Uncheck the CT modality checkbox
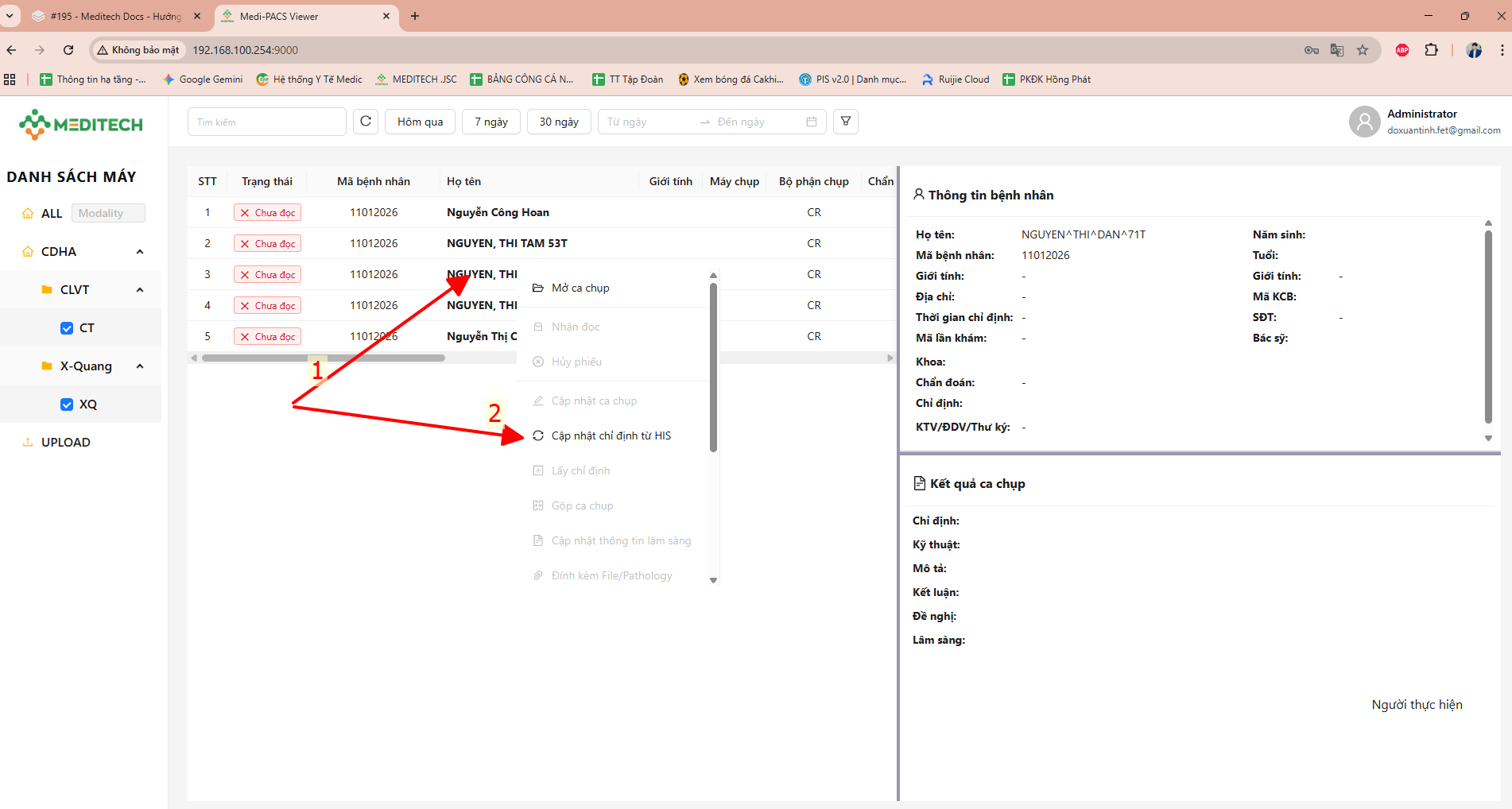 coord(67,328)
